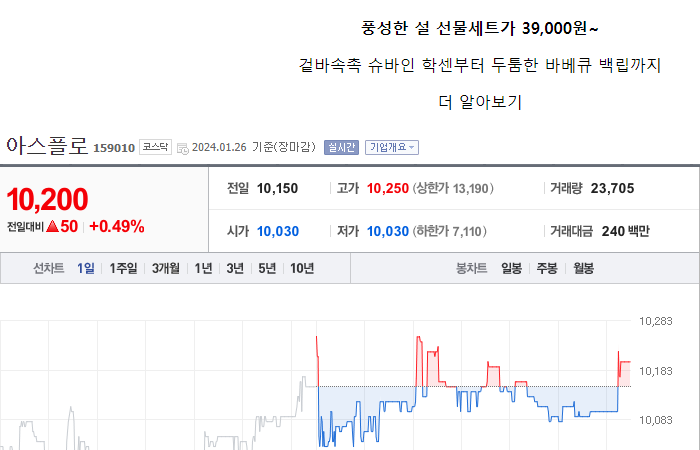Click the 거래대금 value 240 백만
Viewport: 700px width, 450px height.
click(625, 231)
